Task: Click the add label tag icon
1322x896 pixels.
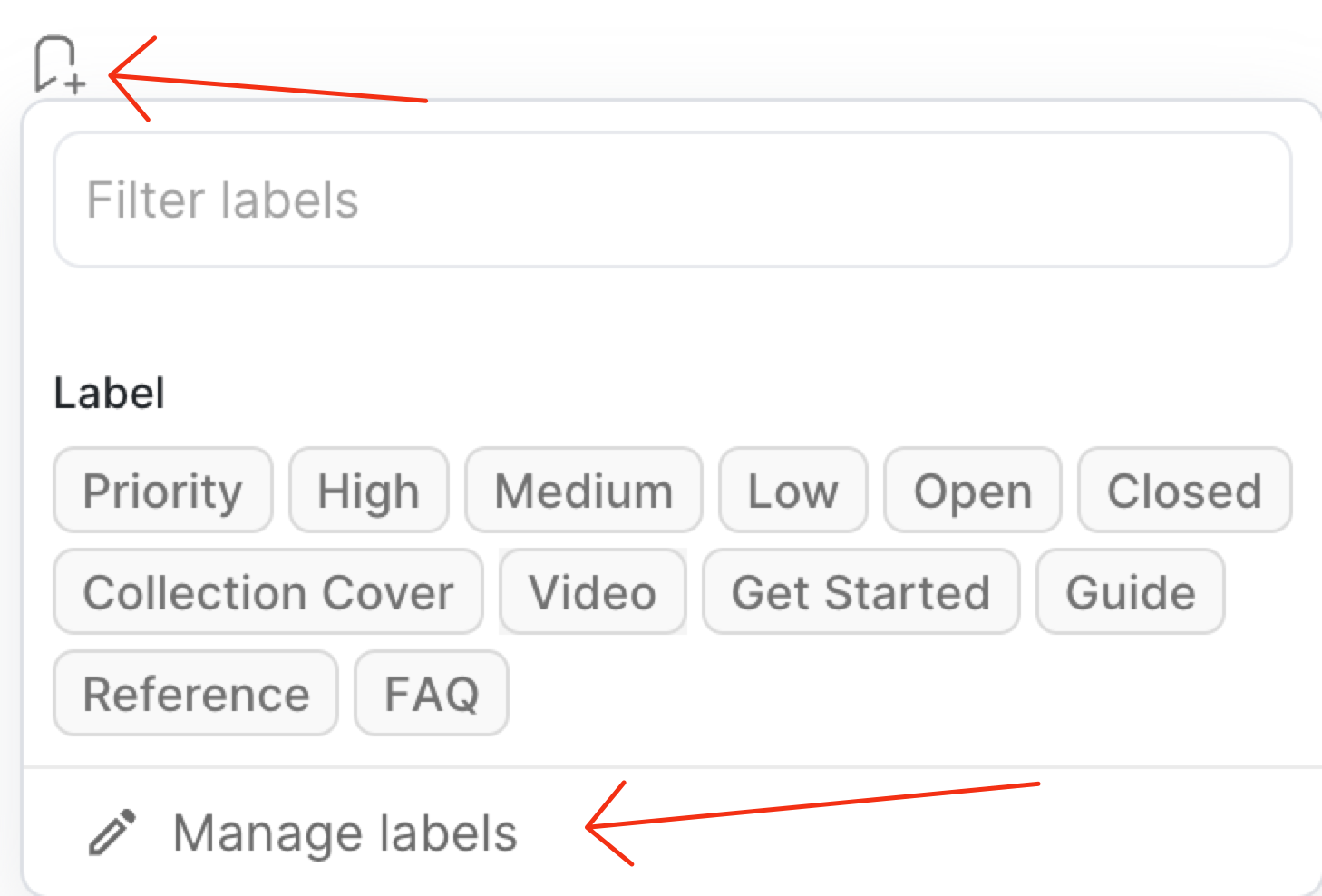Action: 56,63
